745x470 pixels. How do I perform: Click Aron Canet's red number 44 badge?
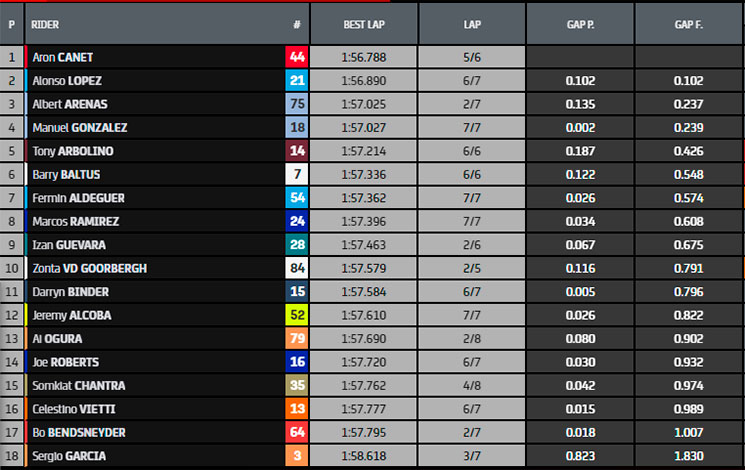[x=297, y=57]
